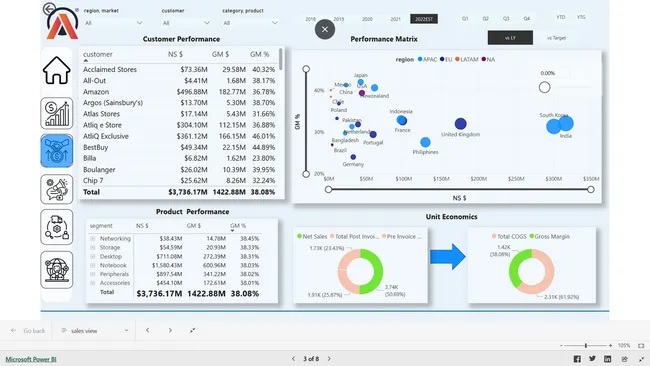This screenshot has width=650, height=366.
Task: Sort product table by segment header
Action: tap(101, 226)
